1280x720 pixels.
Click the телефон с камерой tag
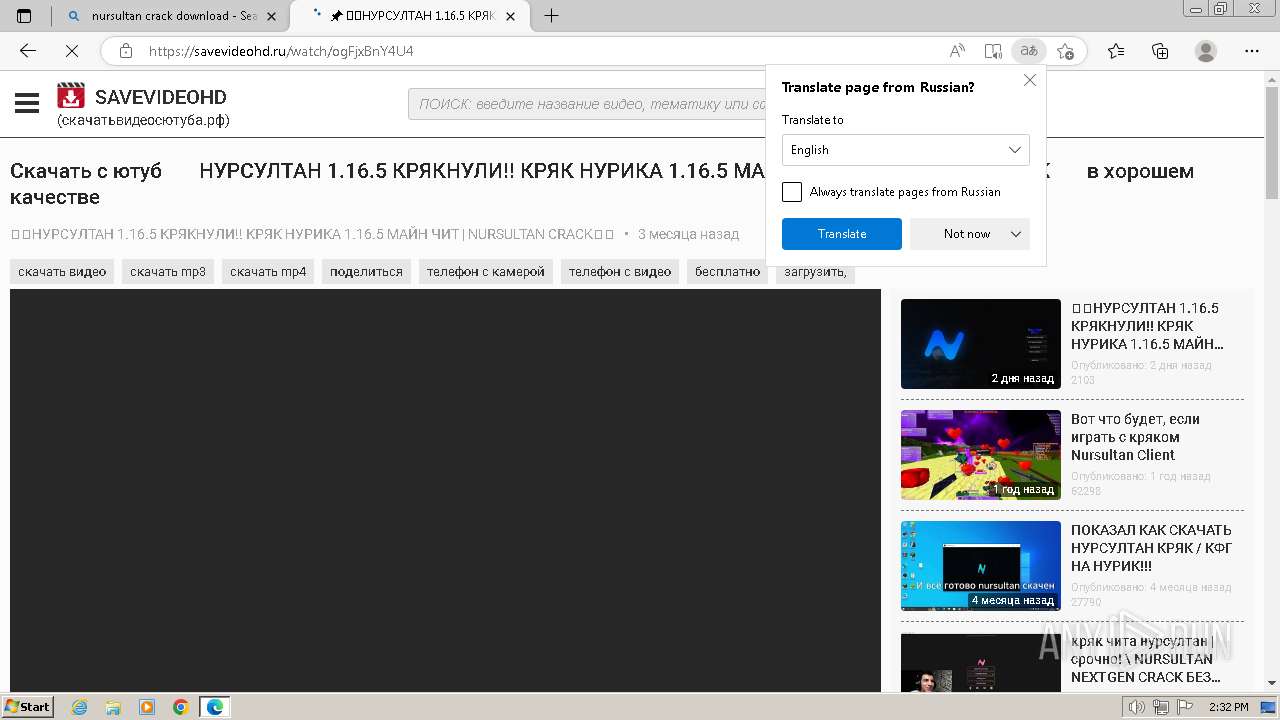pyautogui.click(x=486, y=272)
